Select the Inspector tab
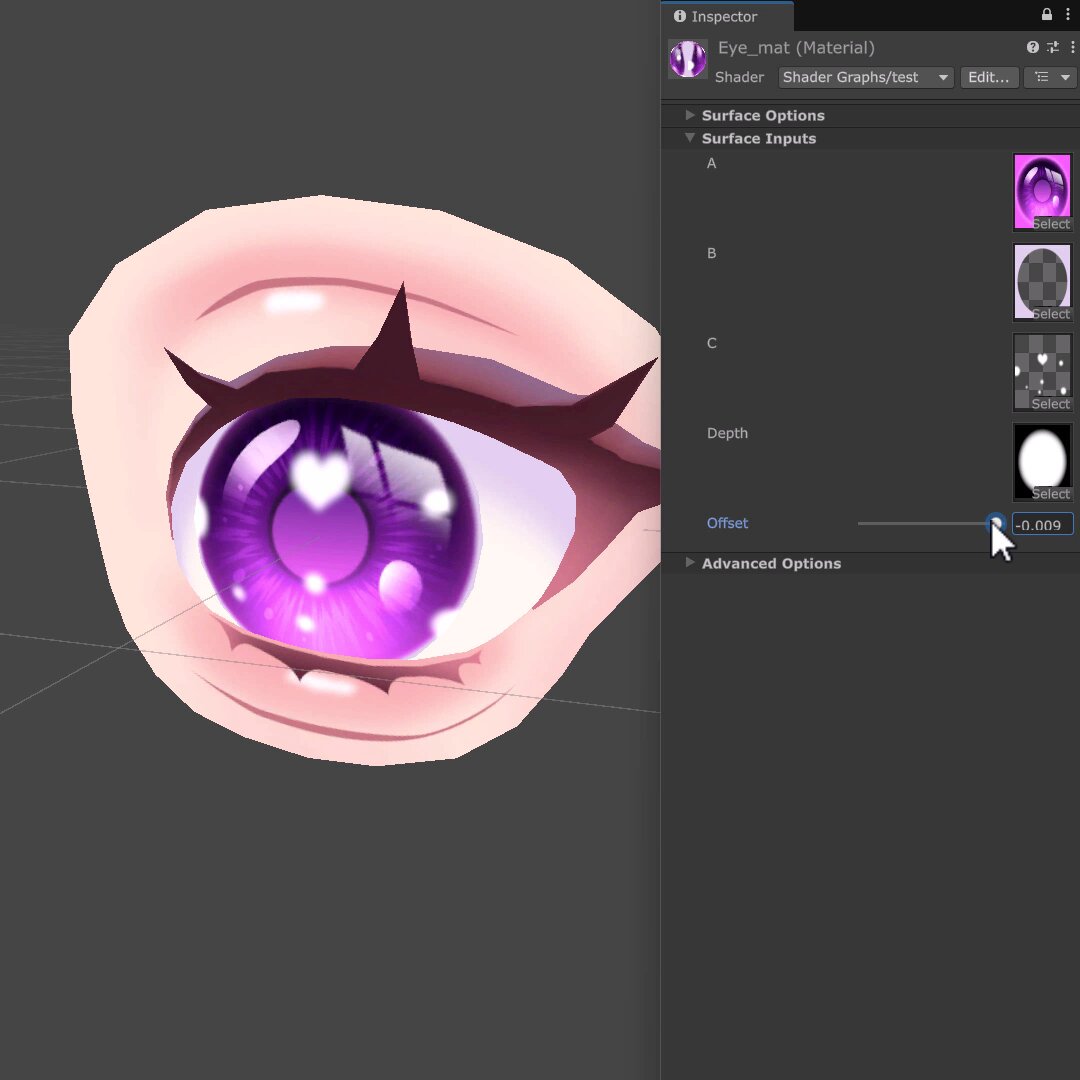Screen dimensions: 1080x1080 [x=726, y=17]
